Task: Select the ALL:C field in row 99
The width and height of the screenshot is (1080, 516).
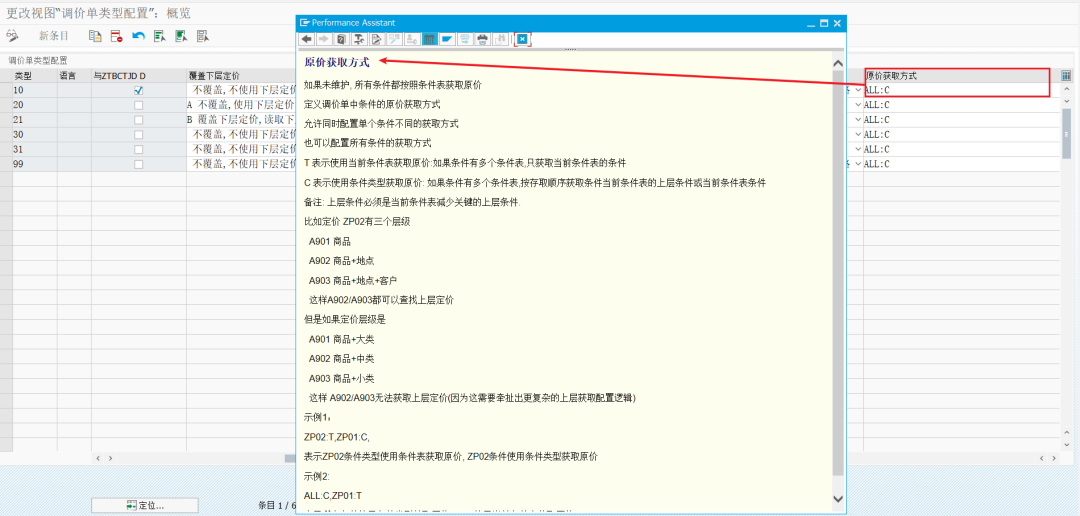Action: pos(962,165)
